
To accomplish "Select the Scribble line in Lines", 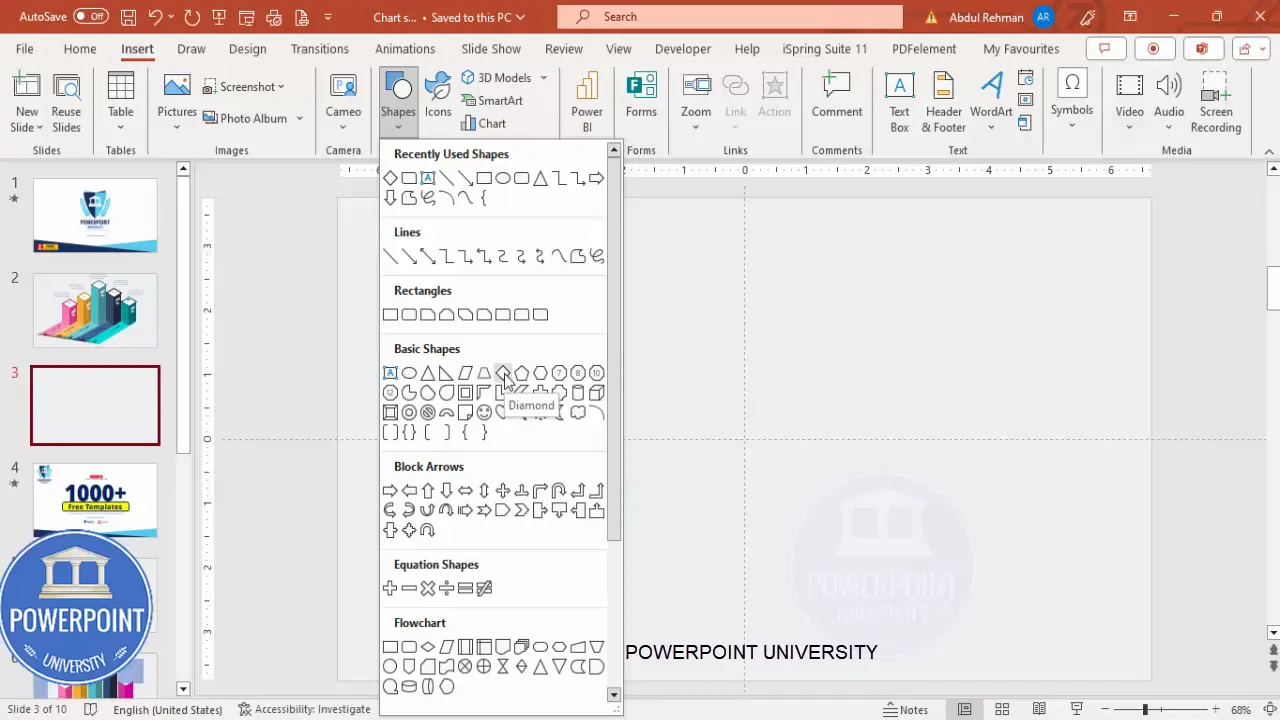I will 596,256.
